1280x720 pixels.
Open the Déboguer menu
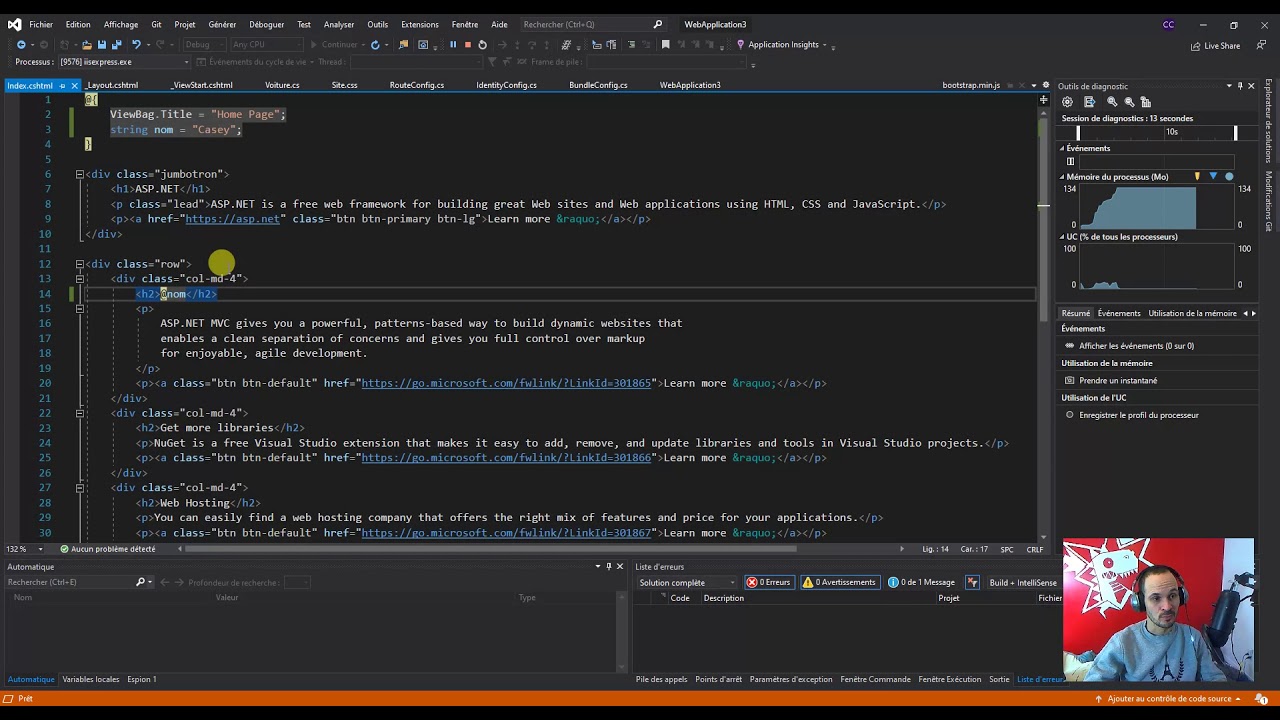point(266,24)
